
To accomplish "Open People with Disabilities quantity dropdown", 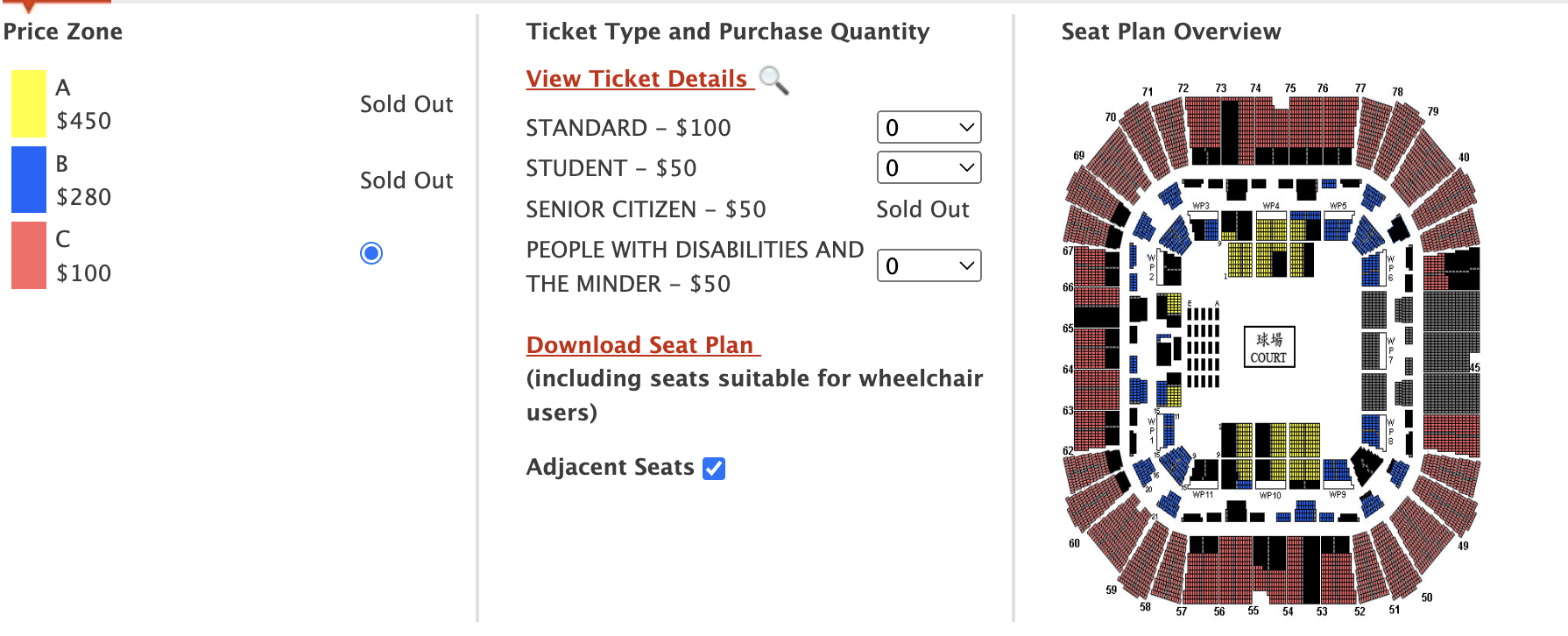I will pos(929,265).
